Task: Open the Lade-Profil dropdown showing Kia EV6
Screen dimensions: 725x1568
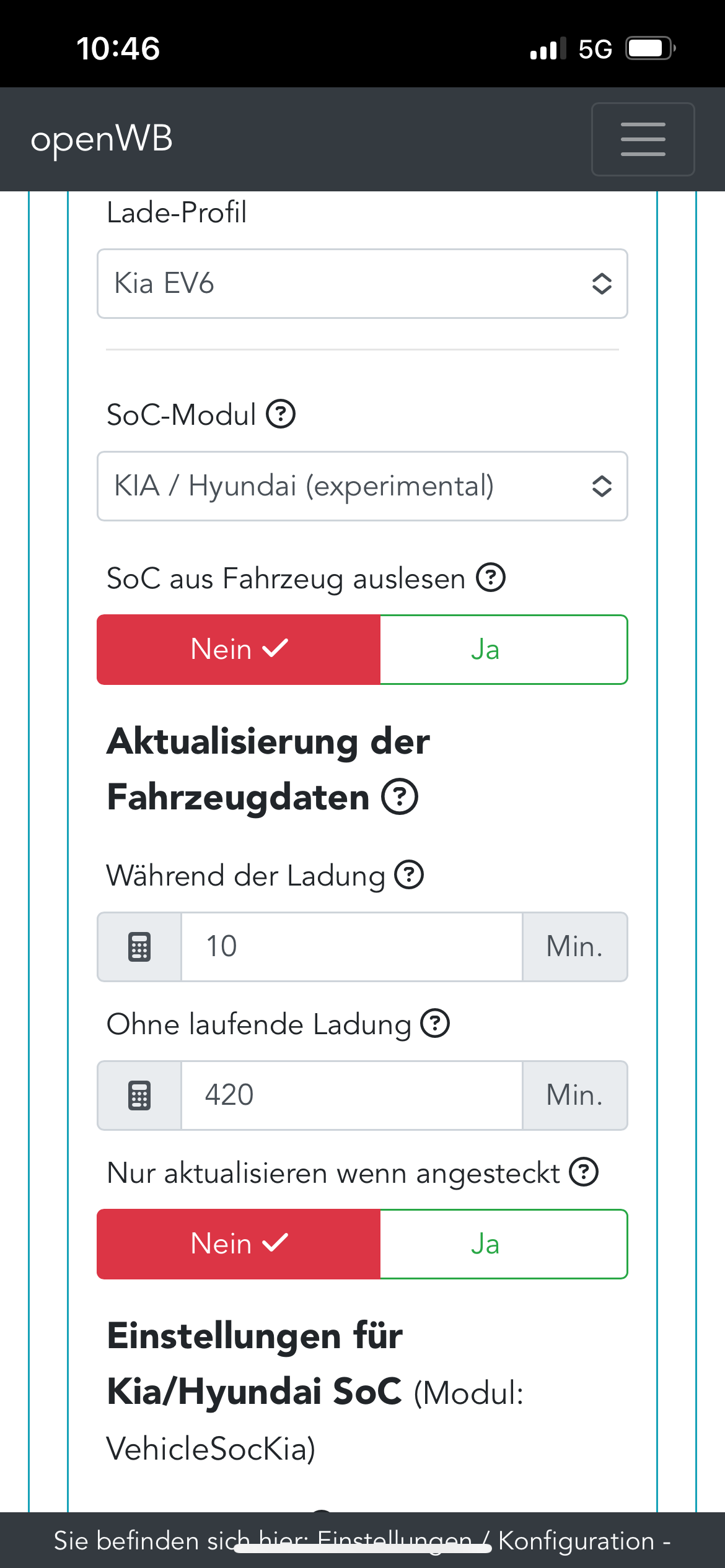Action: (362, 284)
